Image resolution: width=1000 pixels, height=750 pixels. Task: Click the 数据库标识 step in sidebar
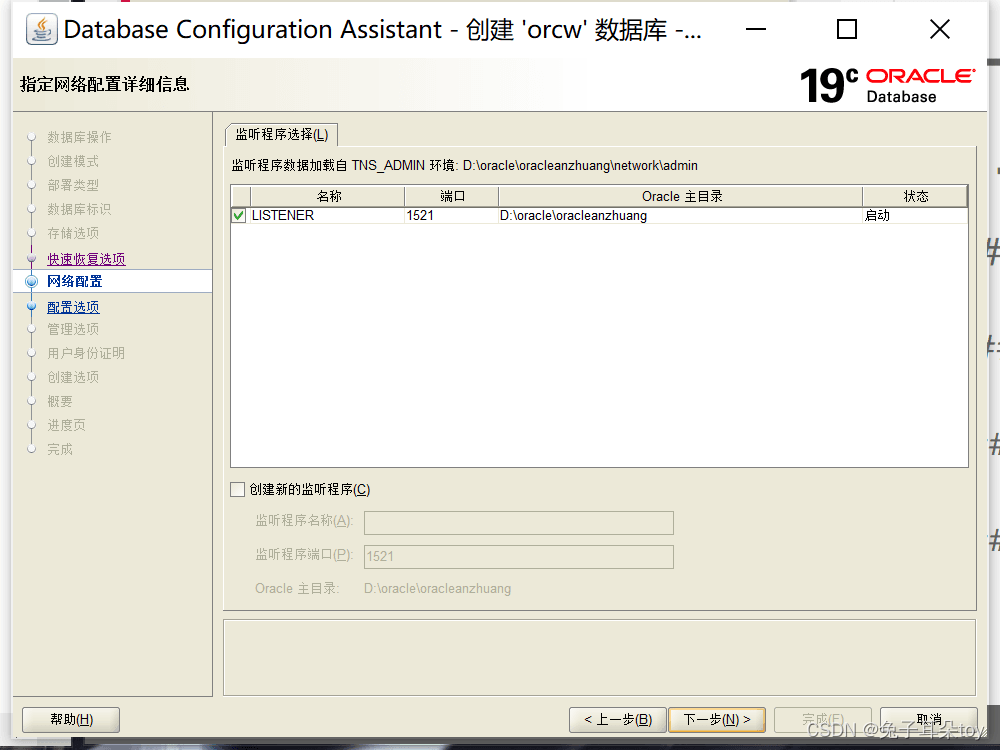click(x=79, y=209)
